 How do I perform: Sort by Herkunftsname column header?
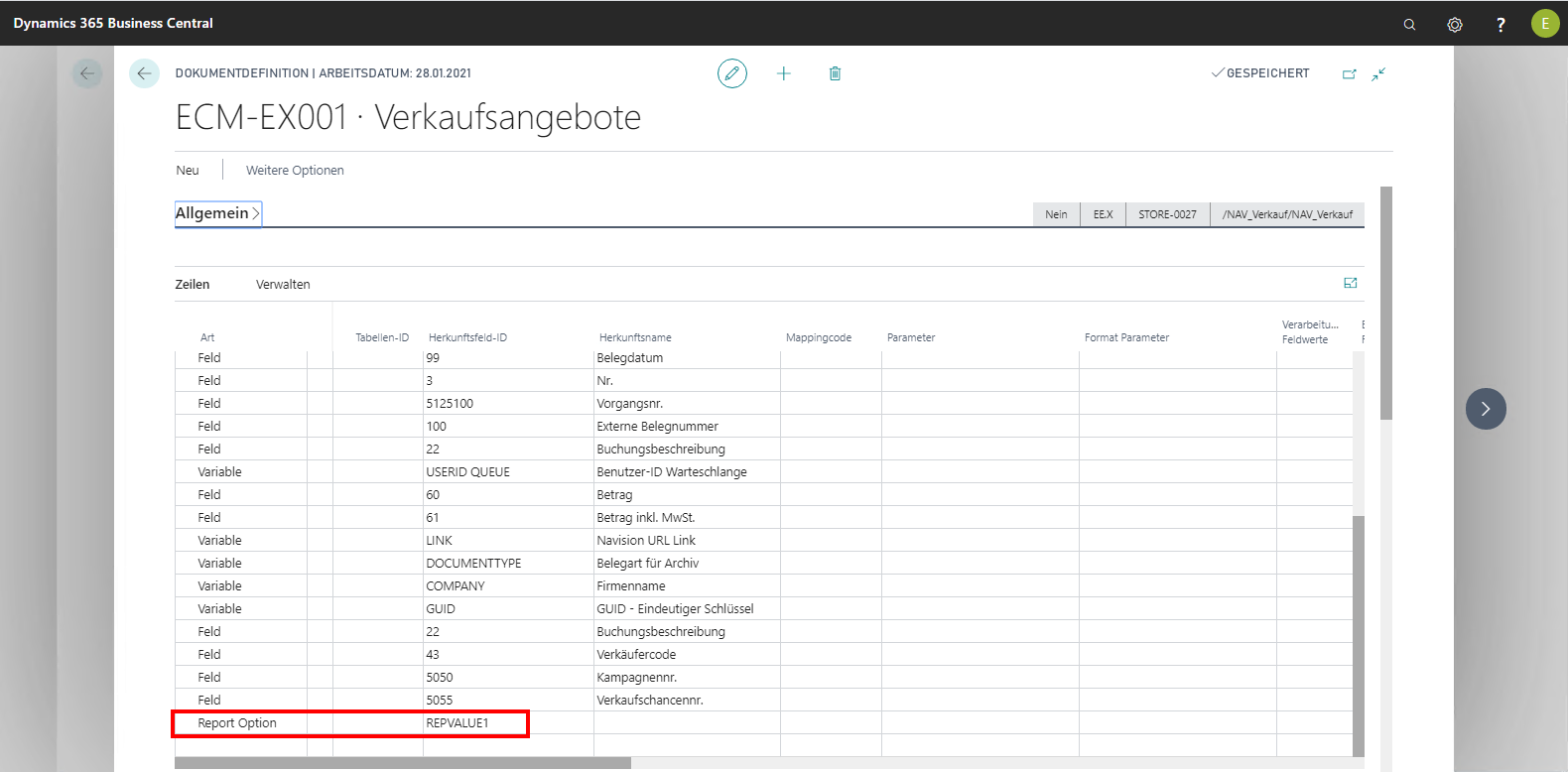tap(635, 338)
